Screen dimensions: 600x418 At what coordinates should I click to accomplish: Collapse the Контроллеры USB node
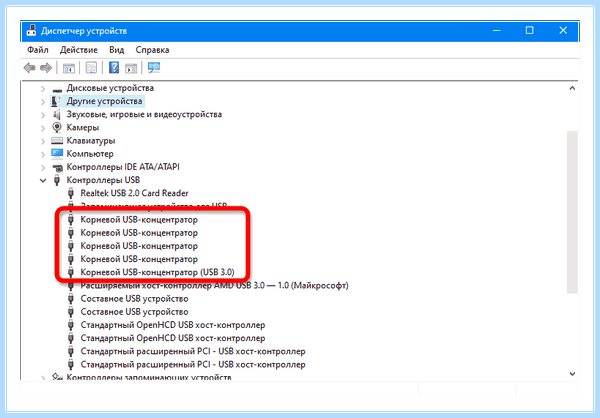[43, 180]
